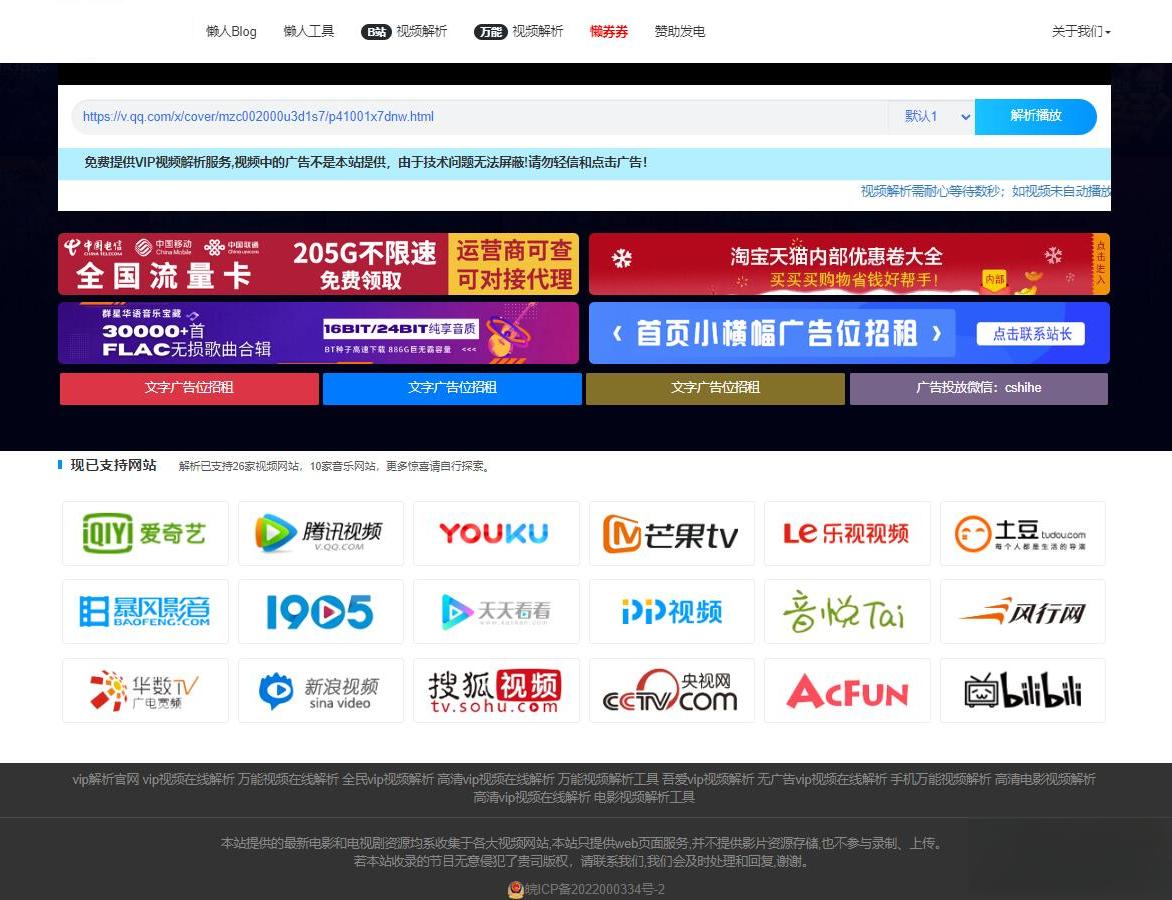Open the 搜狐视频 (Sohu Video) icon

point(496,690)
